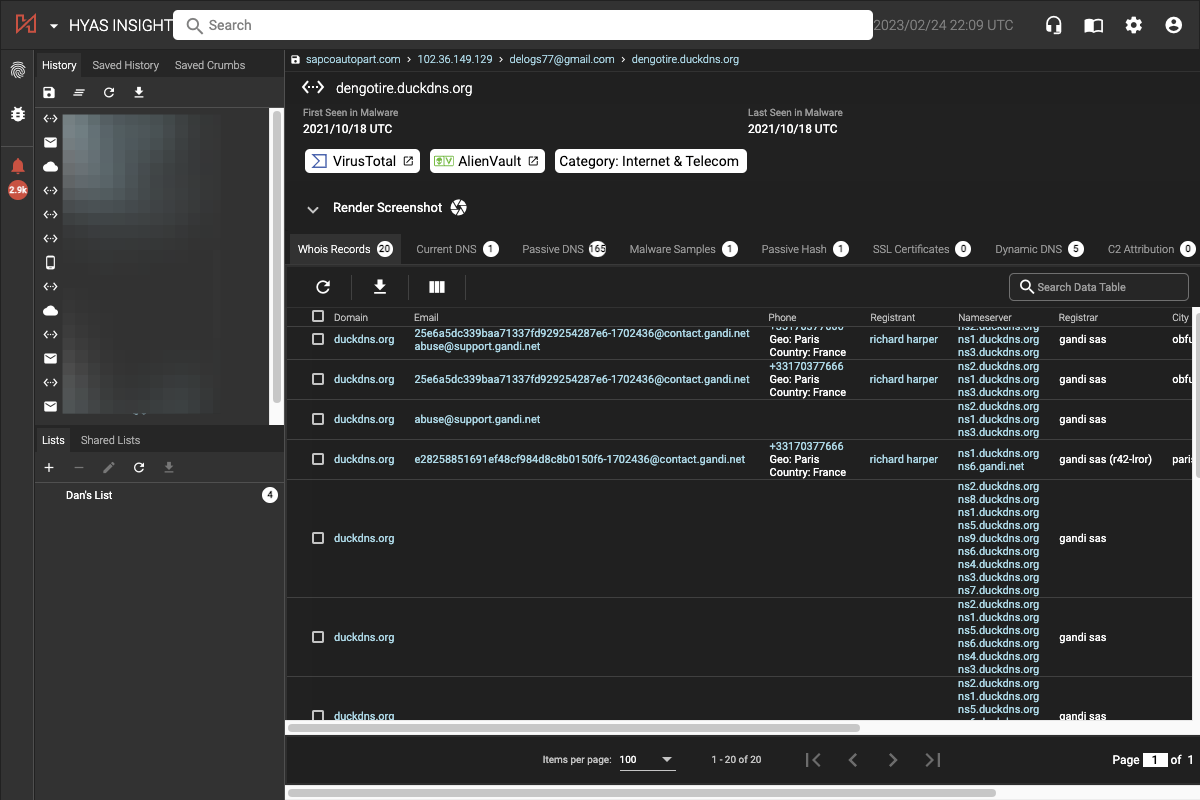This screenshot has width=1200, height=800.
Task: Click the red alert bell showing 2.9k notifications
Action: coord(17,170)
